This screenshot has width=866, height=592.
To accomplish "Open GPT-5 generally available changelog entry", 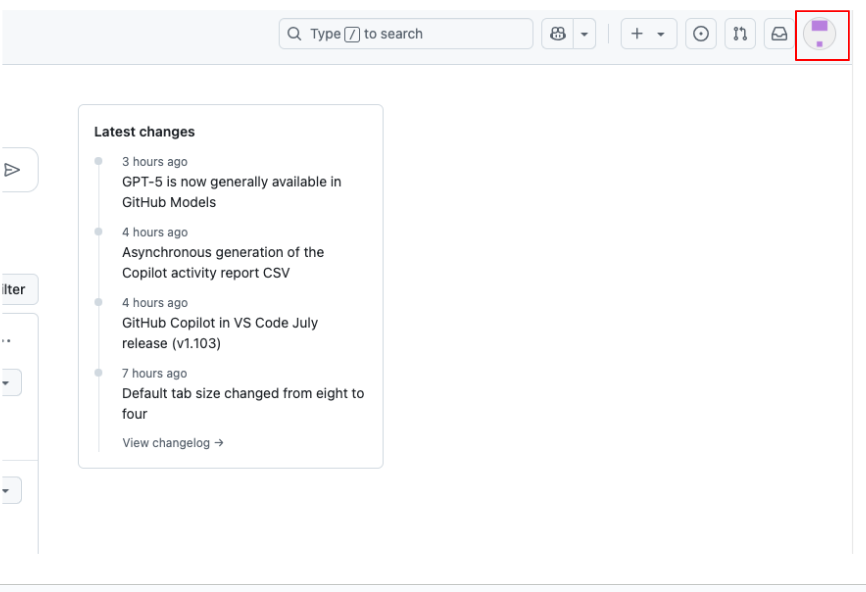I will (x=231, y=192).
